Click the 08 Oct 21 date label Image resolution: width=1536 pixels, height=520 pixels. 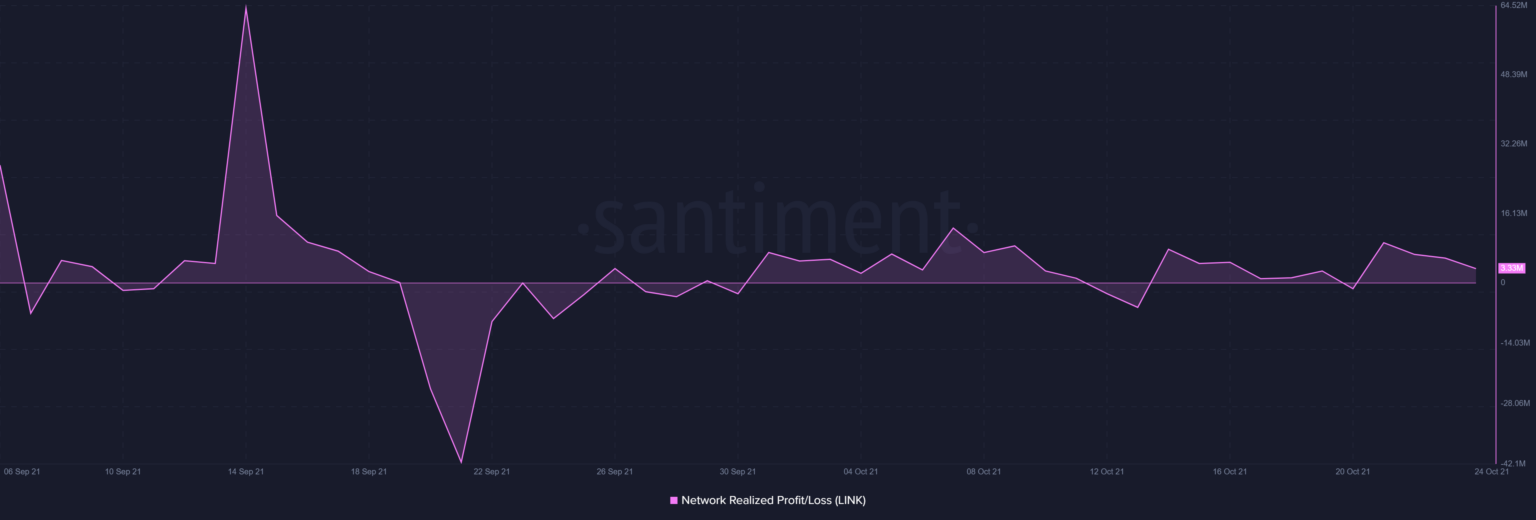(x=984, y=471)
